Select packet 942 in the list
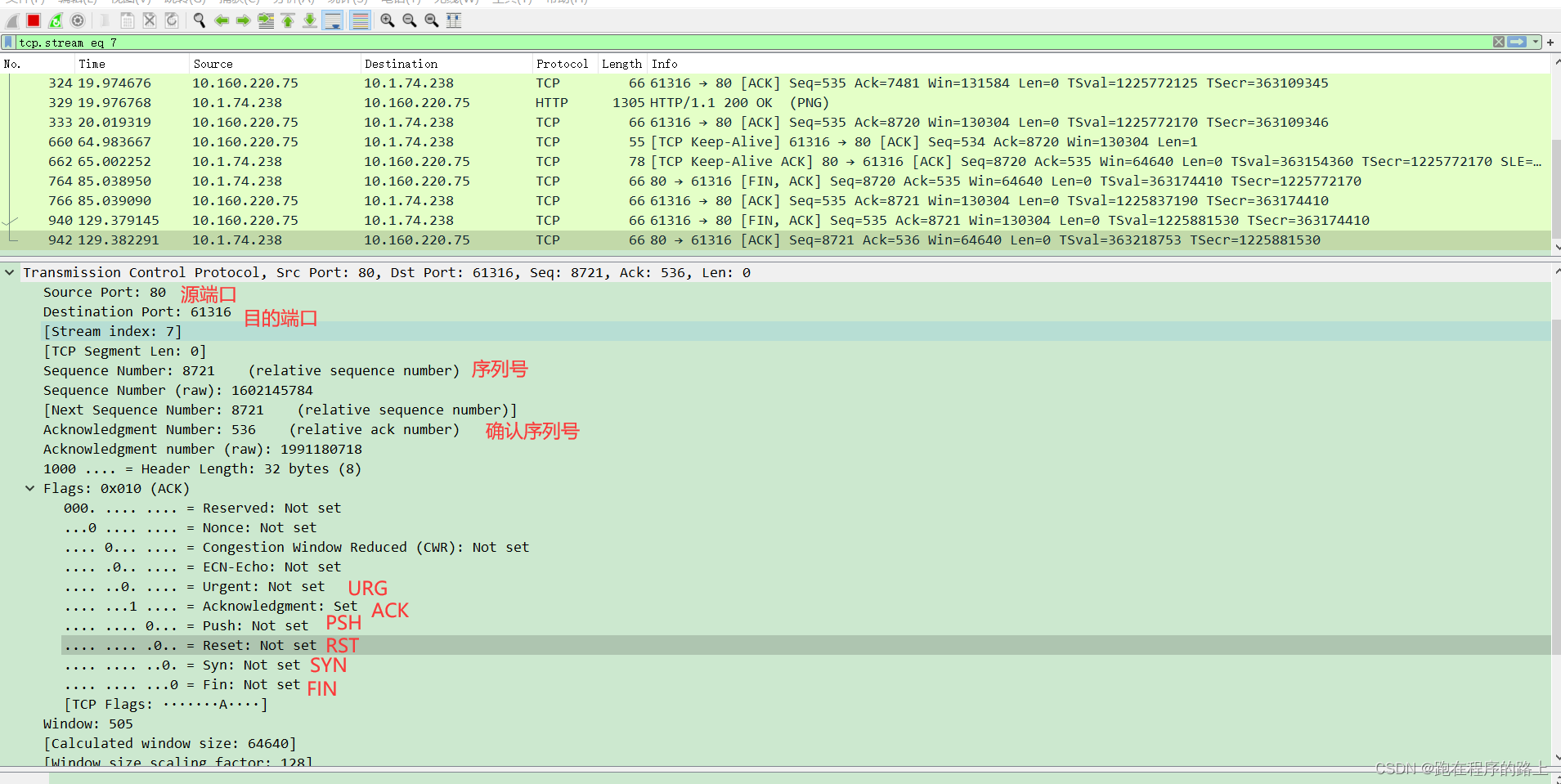The height and width of the screenshot is (784, 1561). pos(775,240)
